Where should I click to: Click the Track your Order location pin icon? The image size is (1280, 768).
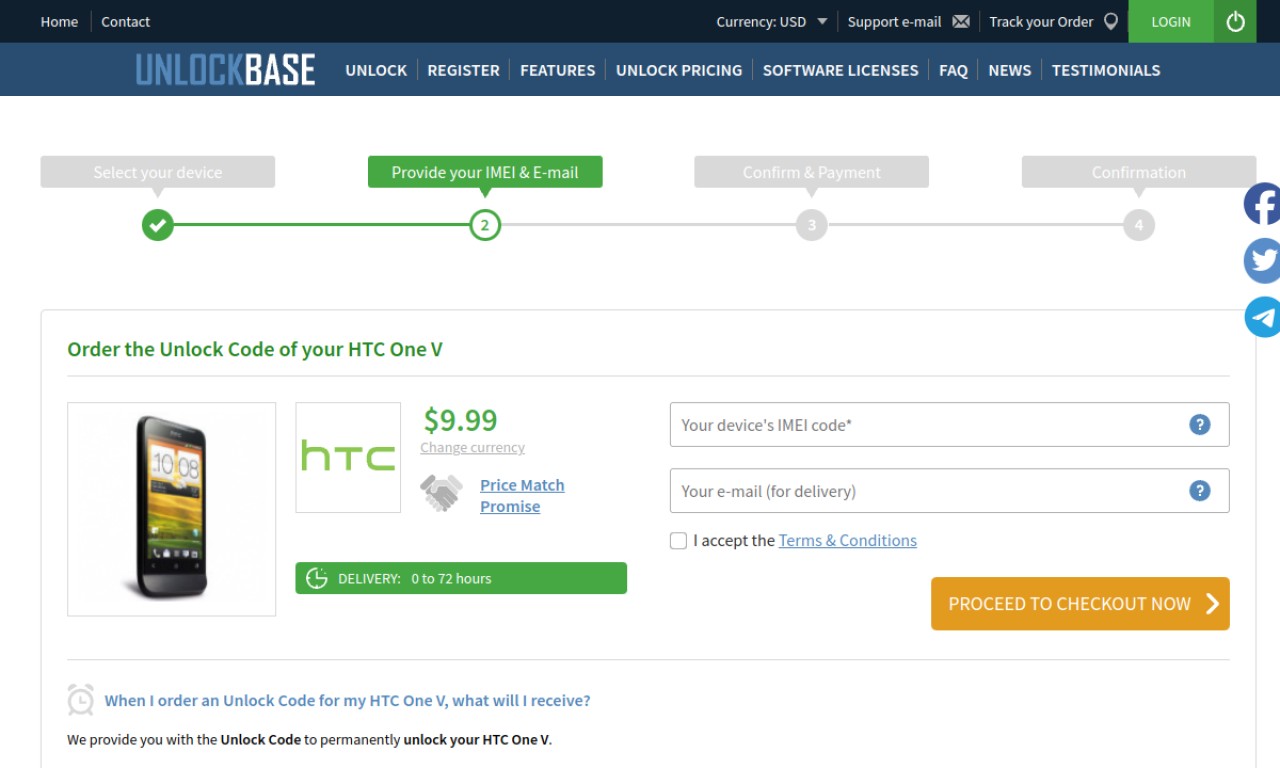[x=1110, y=21]
